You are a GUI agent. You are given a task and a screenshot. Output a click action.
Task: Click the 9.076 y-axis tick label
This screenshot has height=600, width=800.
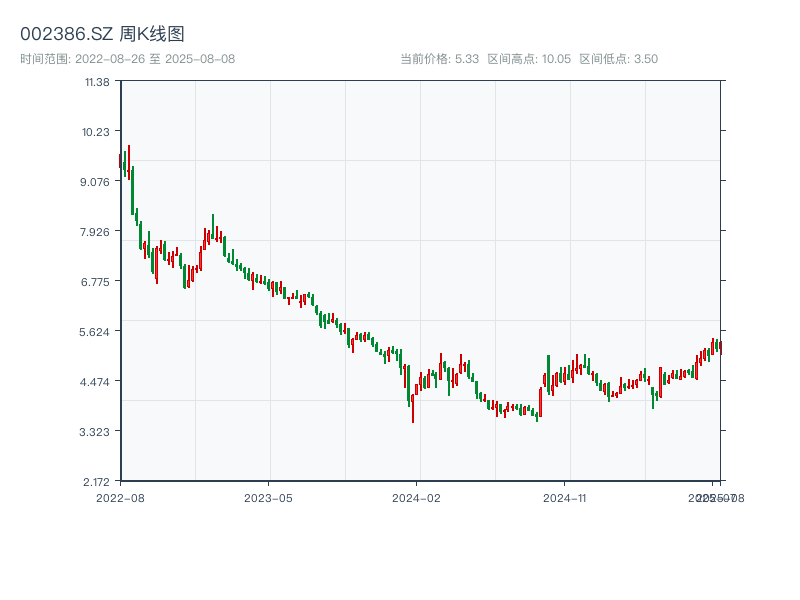96,181
